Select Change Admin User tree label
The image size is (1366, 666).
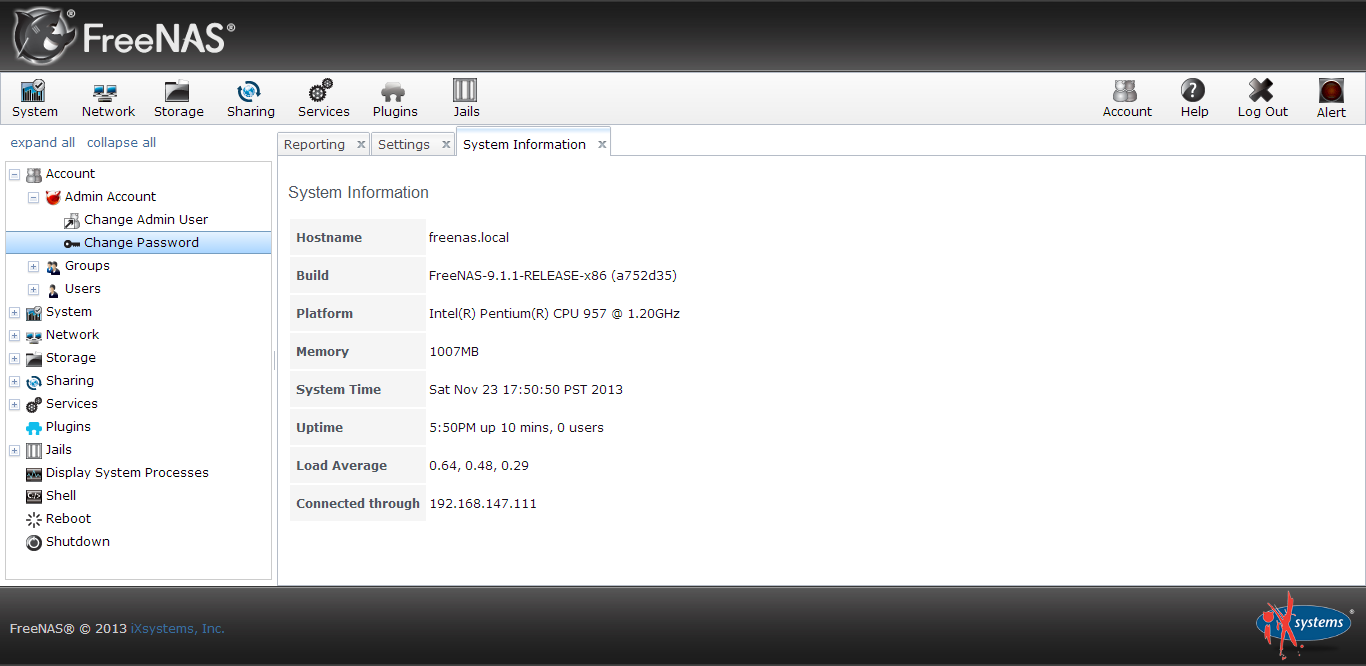pos(146,220)
